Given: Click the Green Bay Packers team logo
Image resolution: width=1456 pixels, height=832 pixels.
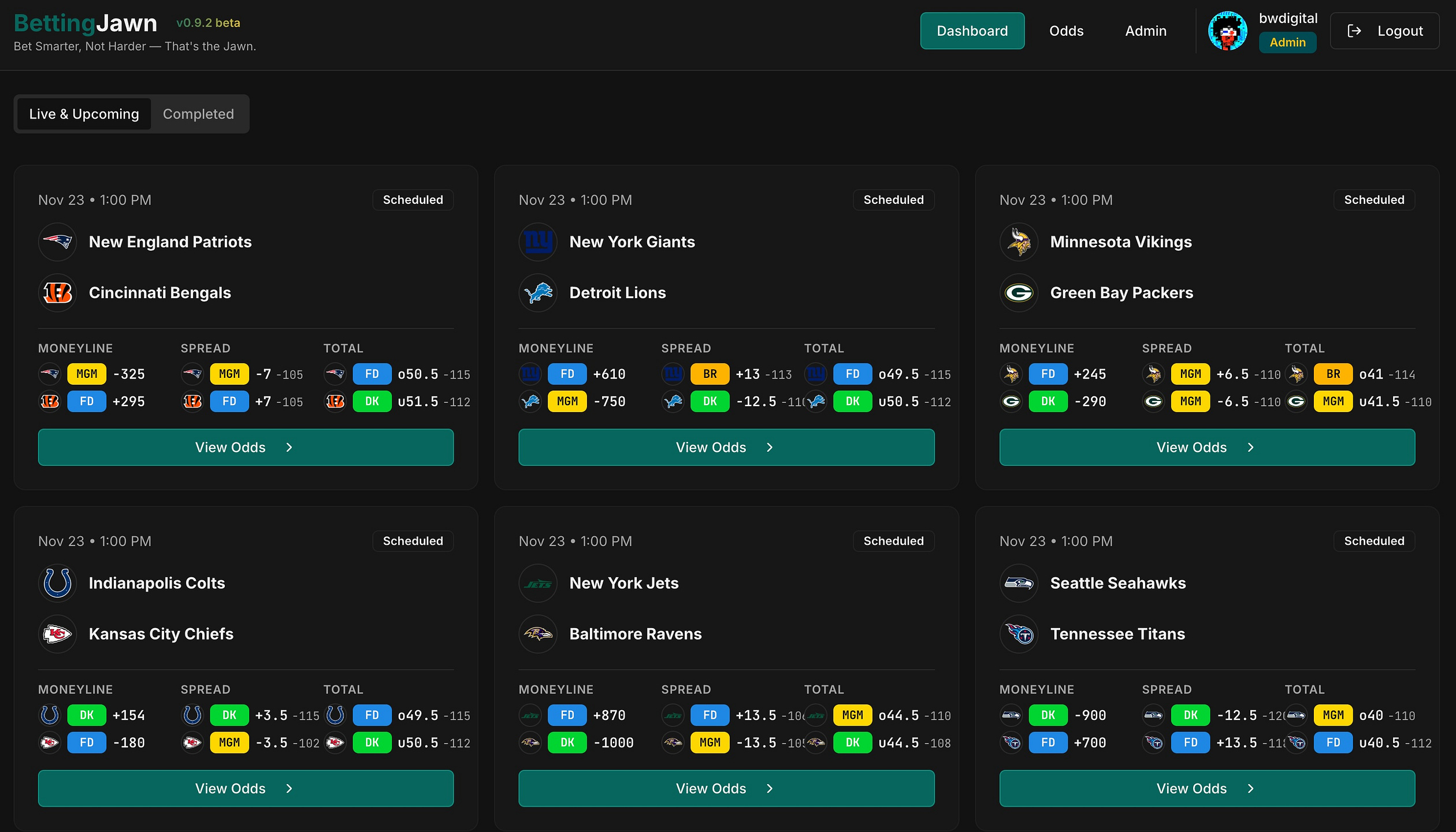Looking at the screenshot, I should (1019, 293).
